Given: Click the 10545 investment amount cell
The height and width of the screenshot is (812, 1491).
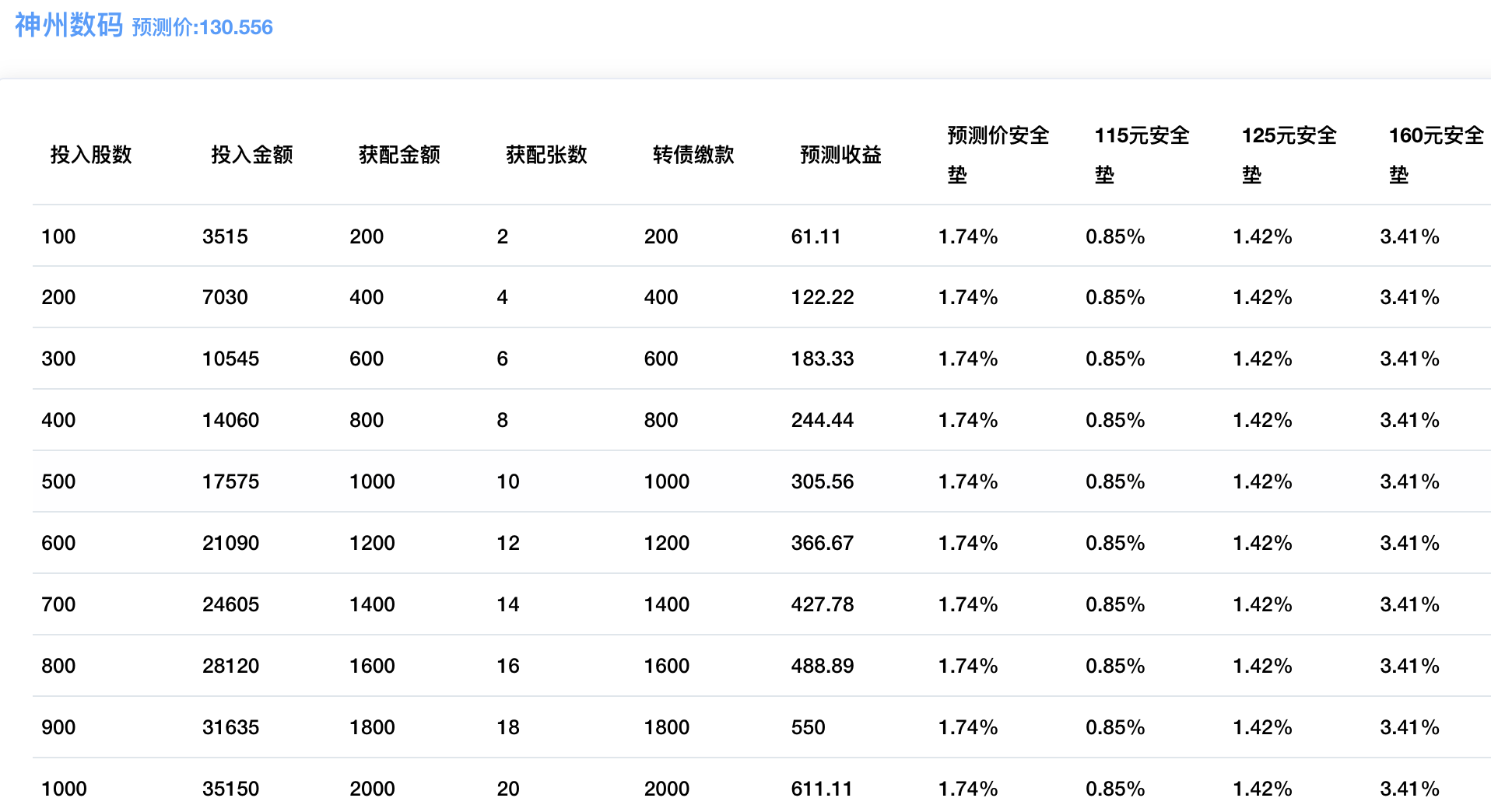Looking at the screenshot, I should click(x=230, y=359).
